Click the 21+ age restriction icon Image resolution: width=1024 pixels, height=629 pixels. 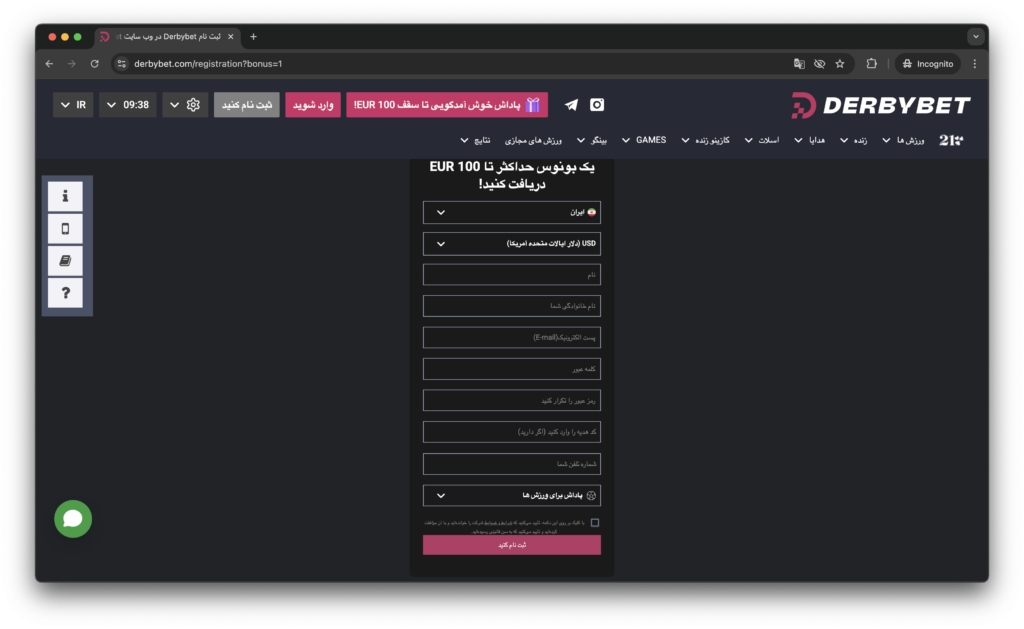coord(951,140)
